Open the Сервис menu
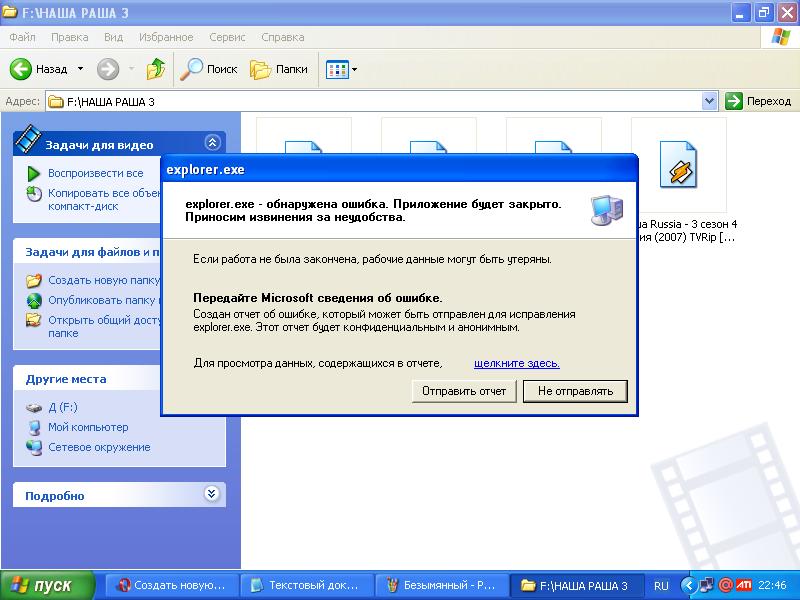Screen dimensions: 800x600 click(x=227, y=37)
